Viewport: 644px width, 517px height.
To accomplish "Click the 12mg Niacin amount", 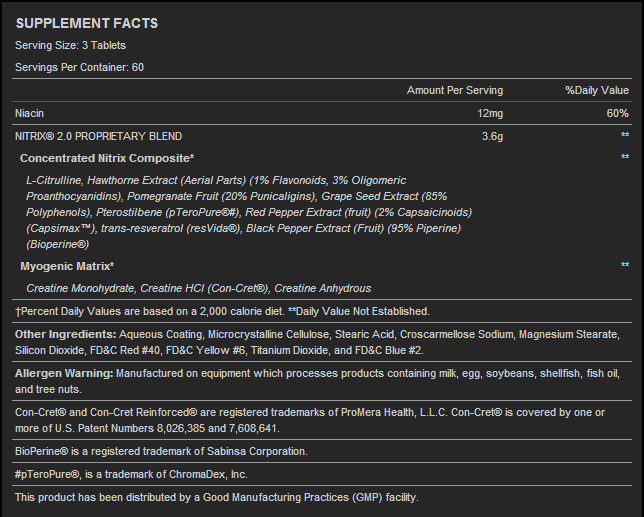I will pyautogui.click(x=490, y=113).
